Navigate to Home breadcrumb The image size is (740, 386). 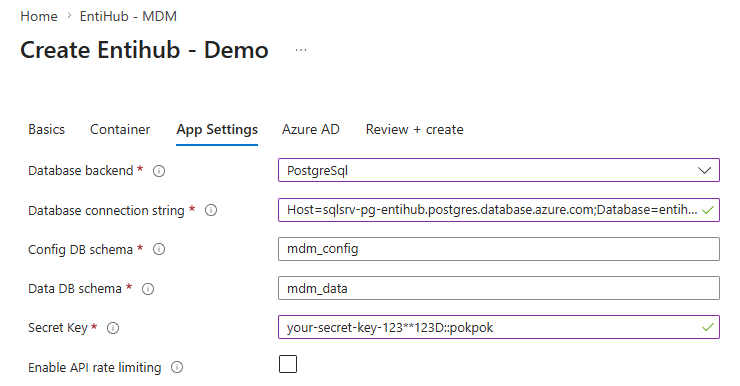click(39, 17)
